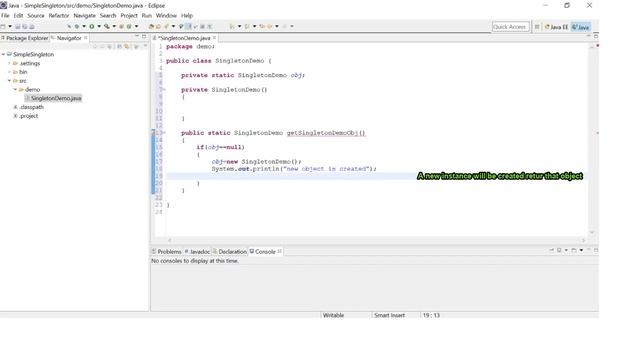Open the dropdown arrow next to Debug

tap(84, 27)
